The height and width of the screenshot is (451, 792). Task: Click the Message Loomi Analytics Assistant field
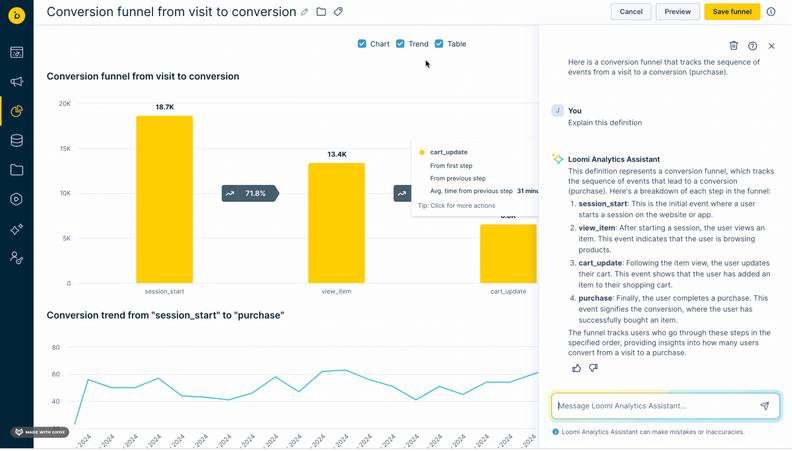[666, 406]
